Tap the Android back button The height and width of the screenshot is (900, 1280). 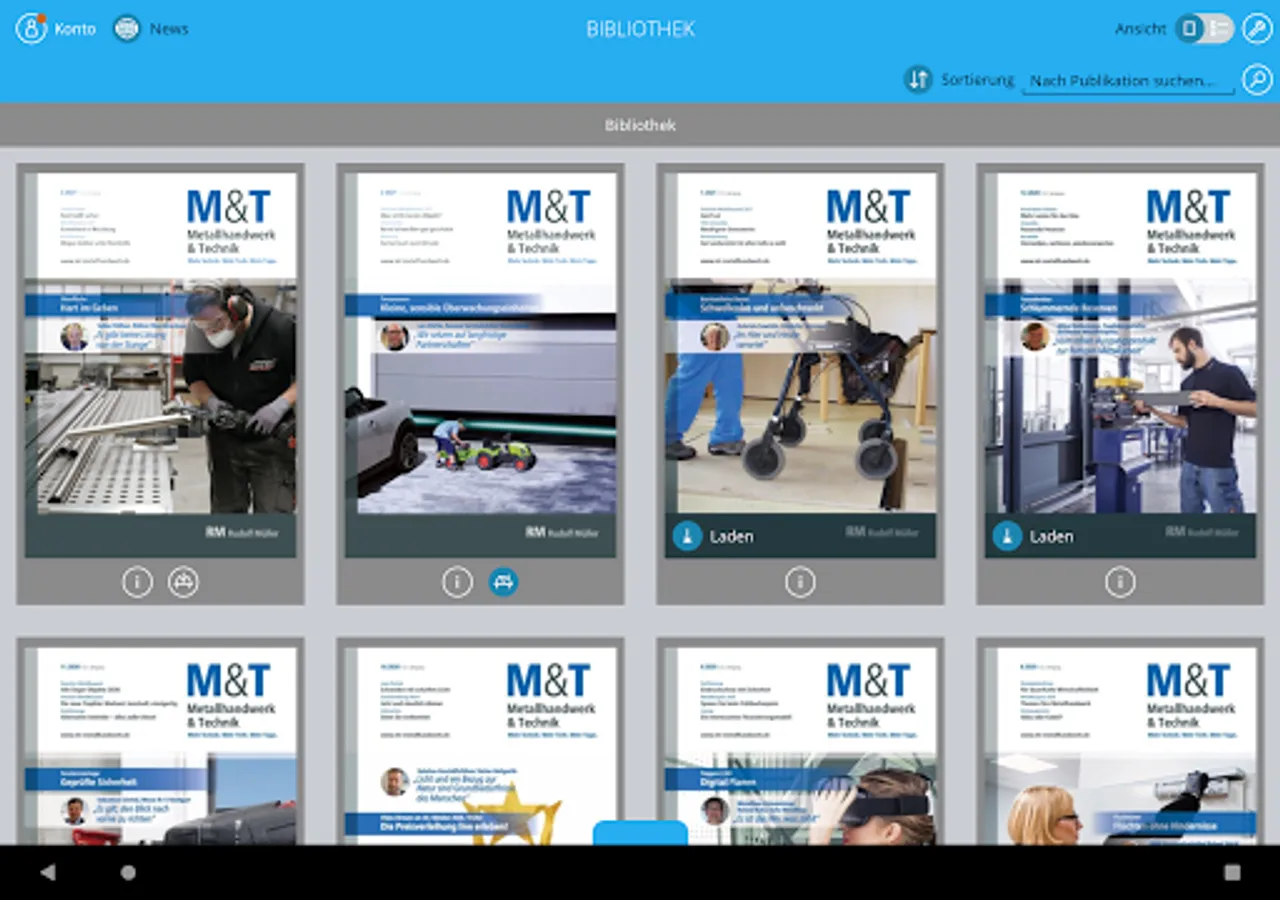pyautogui.click(x=47, y=872)
